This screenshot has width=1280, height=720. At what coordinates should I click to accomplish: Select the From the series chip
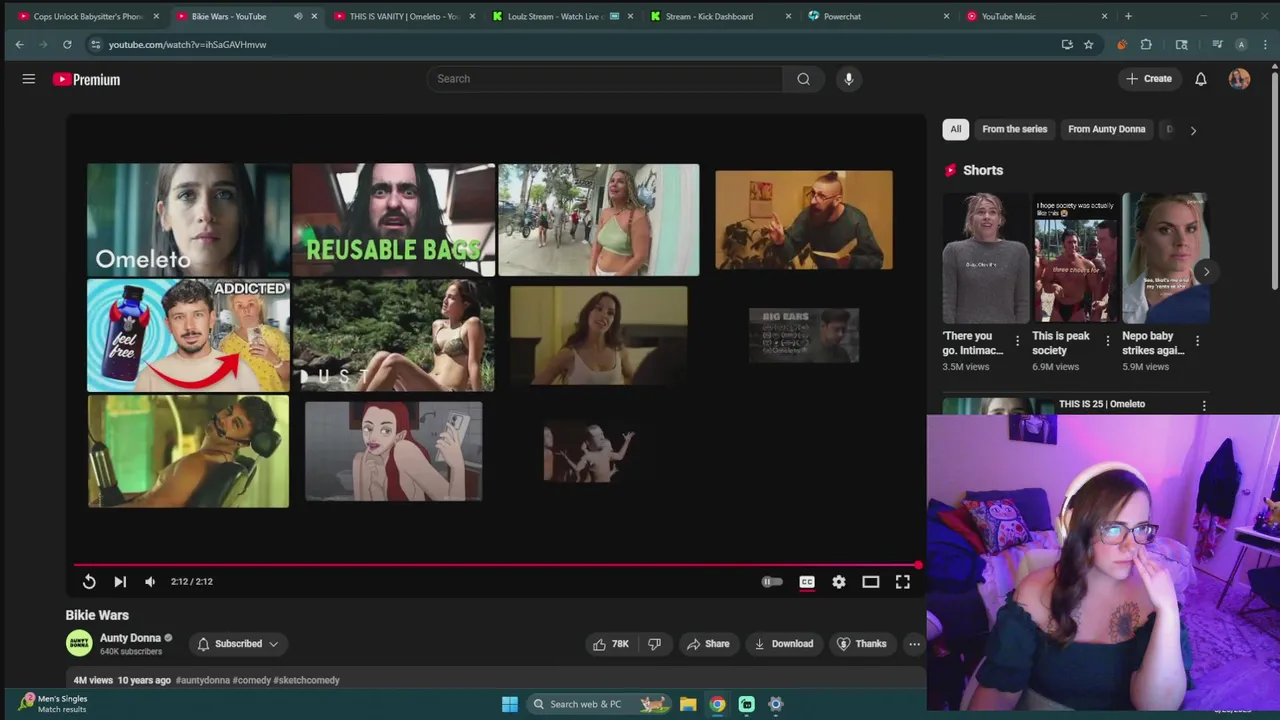[x=1015, y=129]
